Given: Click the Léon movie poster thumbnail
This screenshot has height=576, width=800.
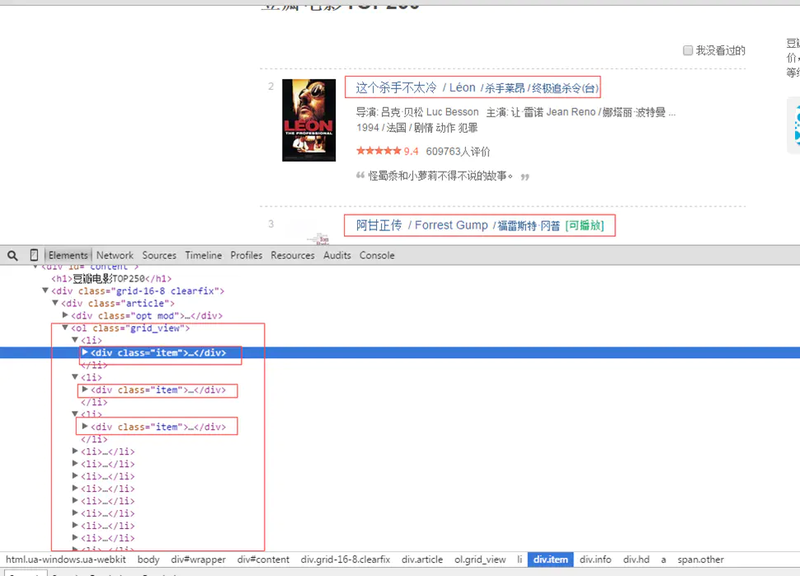Looking at the screenshot, I should 308,120.
